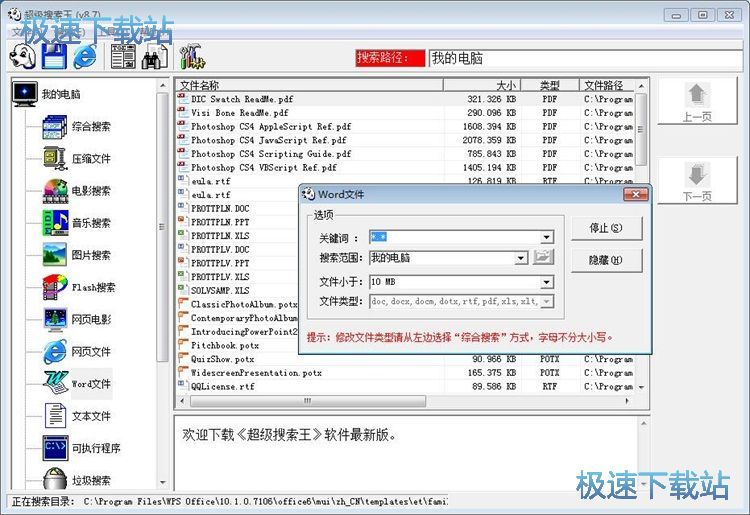Click the list document toolbar icon
Viewport: 750px width, 515px height.
[x=123, y=56]
